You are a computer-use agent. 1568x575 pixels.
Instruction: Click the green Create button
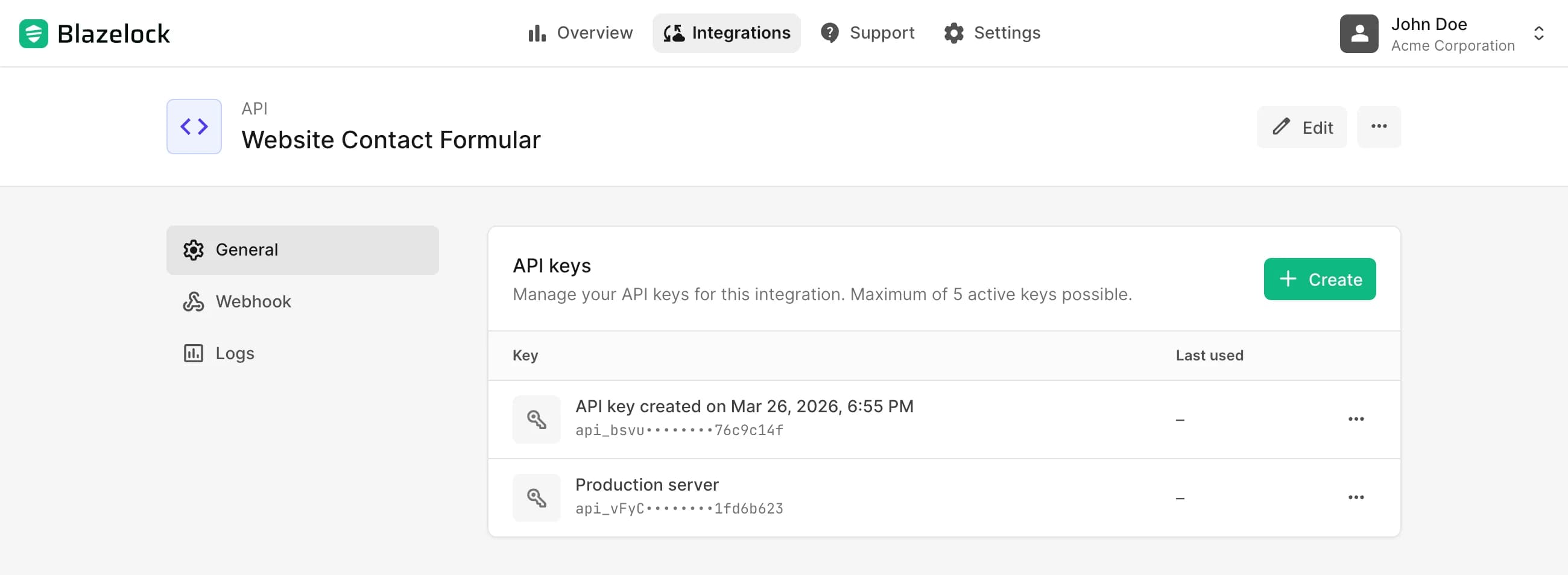tap(1320, 279)
